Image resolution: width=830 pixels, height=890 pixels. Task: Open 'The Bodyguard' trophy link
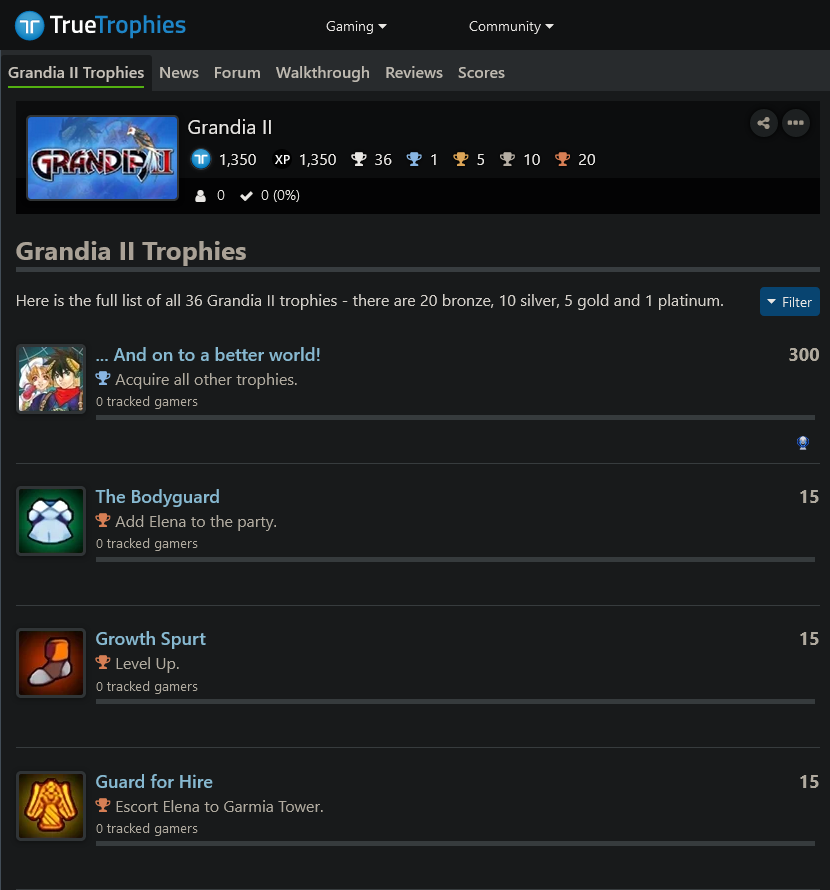click(x=157, y=497)
